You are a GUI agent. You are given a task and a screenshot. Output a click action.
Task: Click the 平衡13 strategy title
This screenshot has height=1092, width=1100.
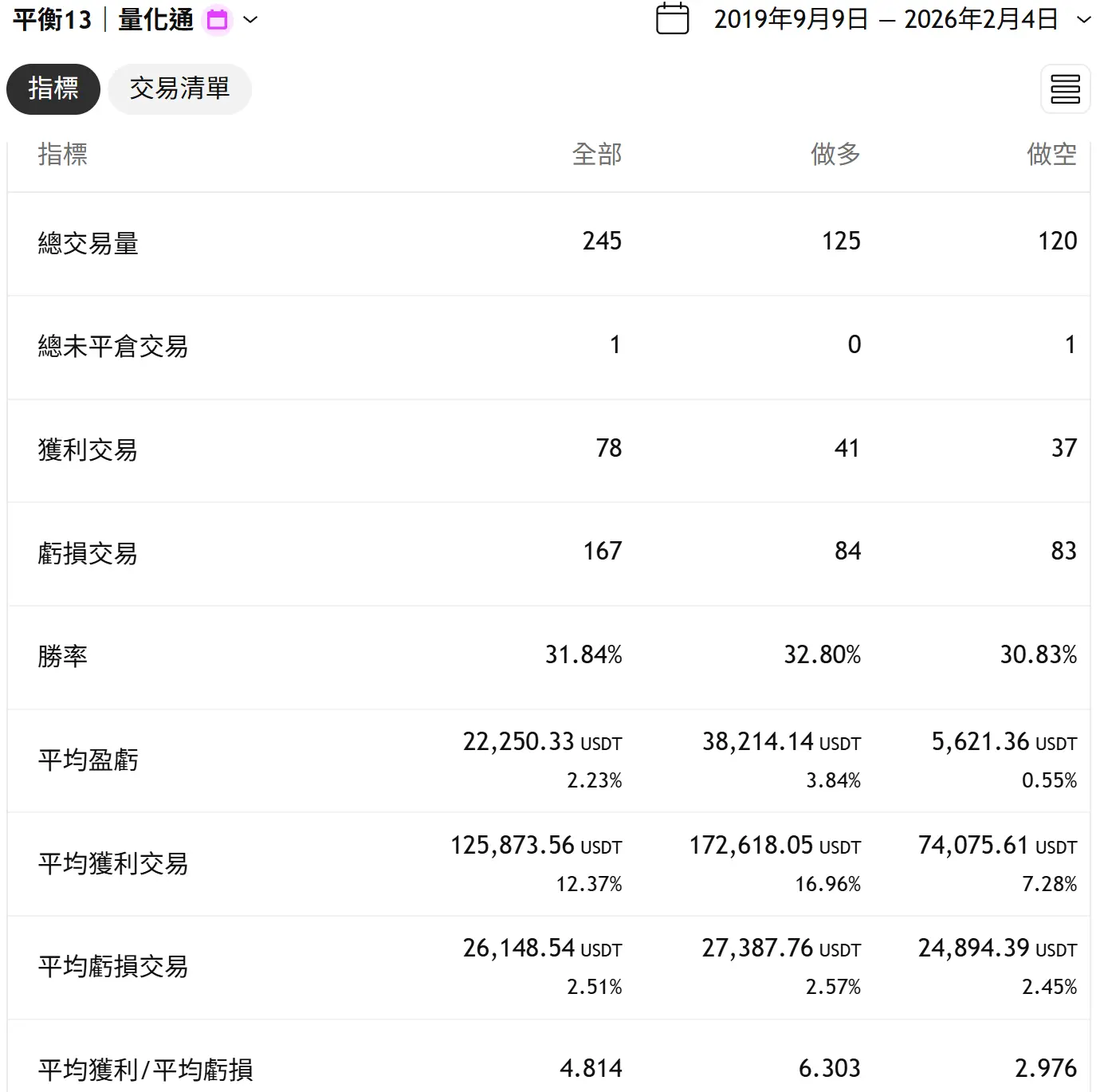click(53, 20)
